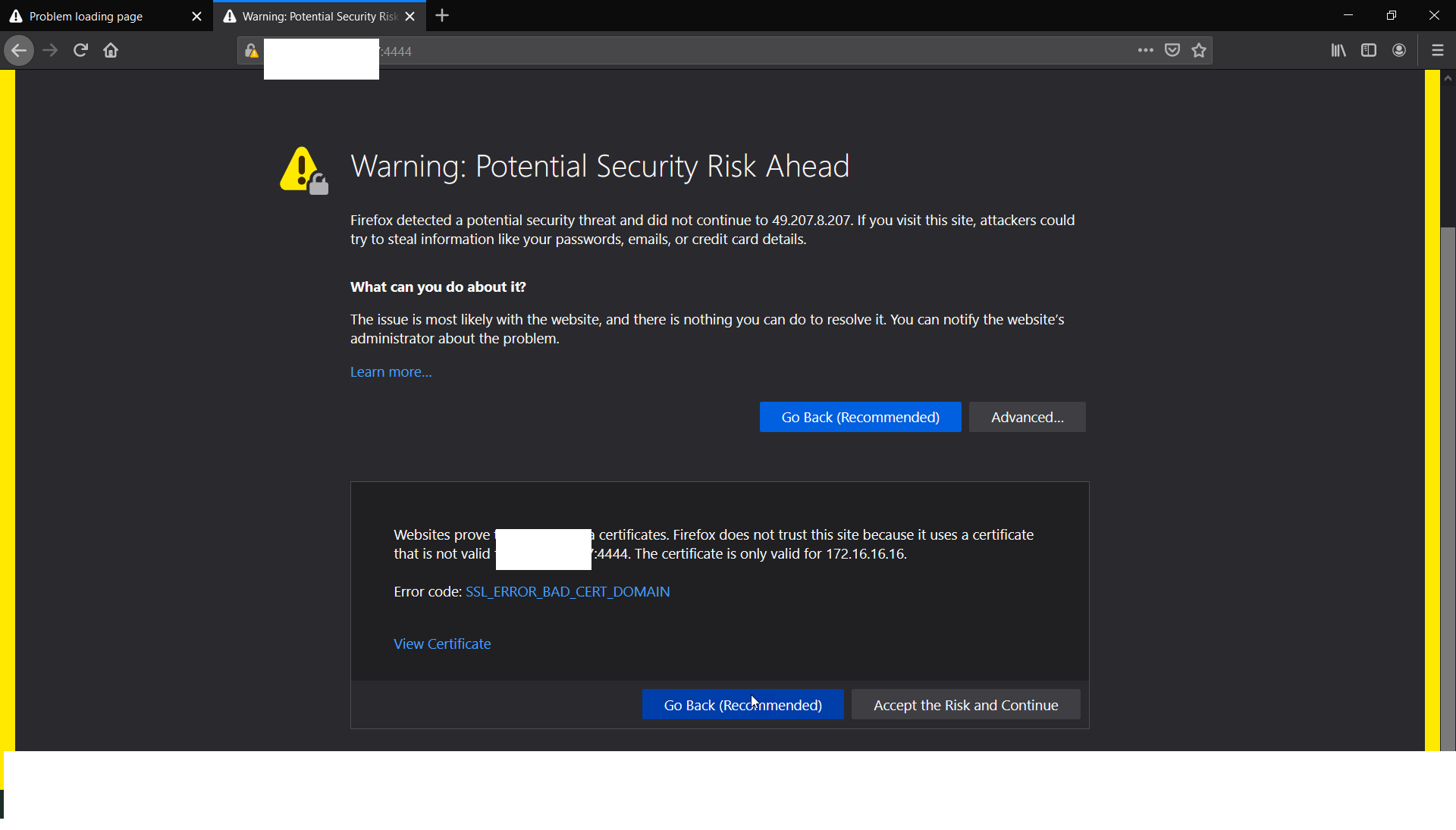The width and height of the screenshot is (1456, 830).
Task: Click the 'What can you do about it?' heading
Action: click(438, 287)
